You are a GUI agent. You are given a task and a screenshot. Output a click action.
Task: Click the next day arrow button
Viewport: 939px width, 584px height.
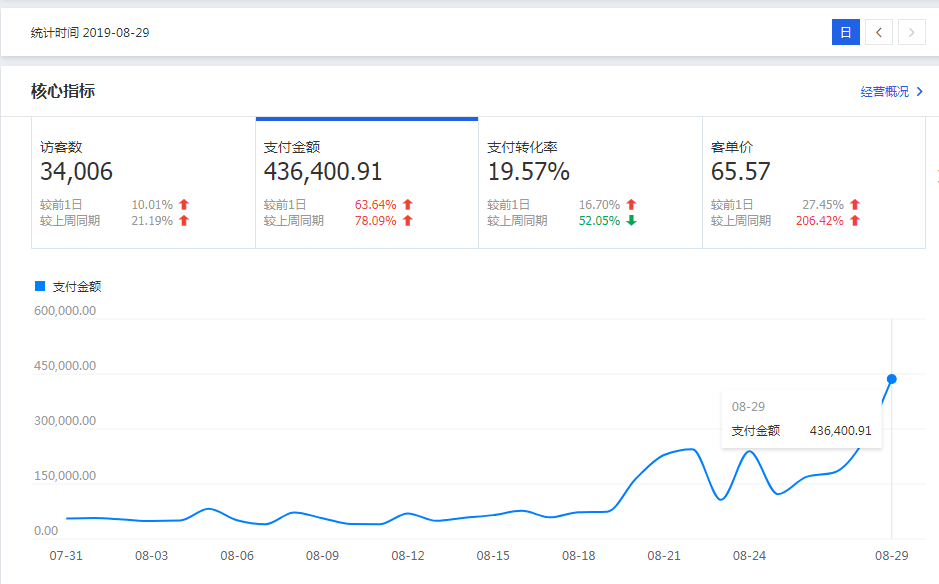point(911,33)
